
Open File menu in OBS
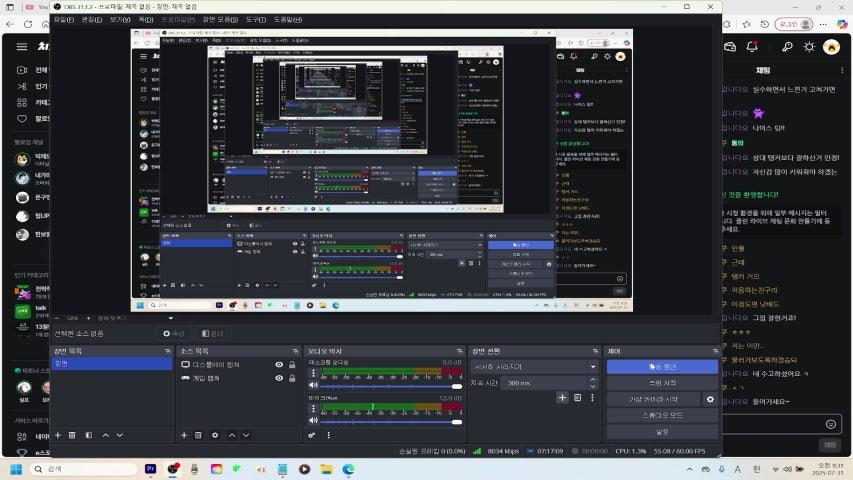(64, 20)
